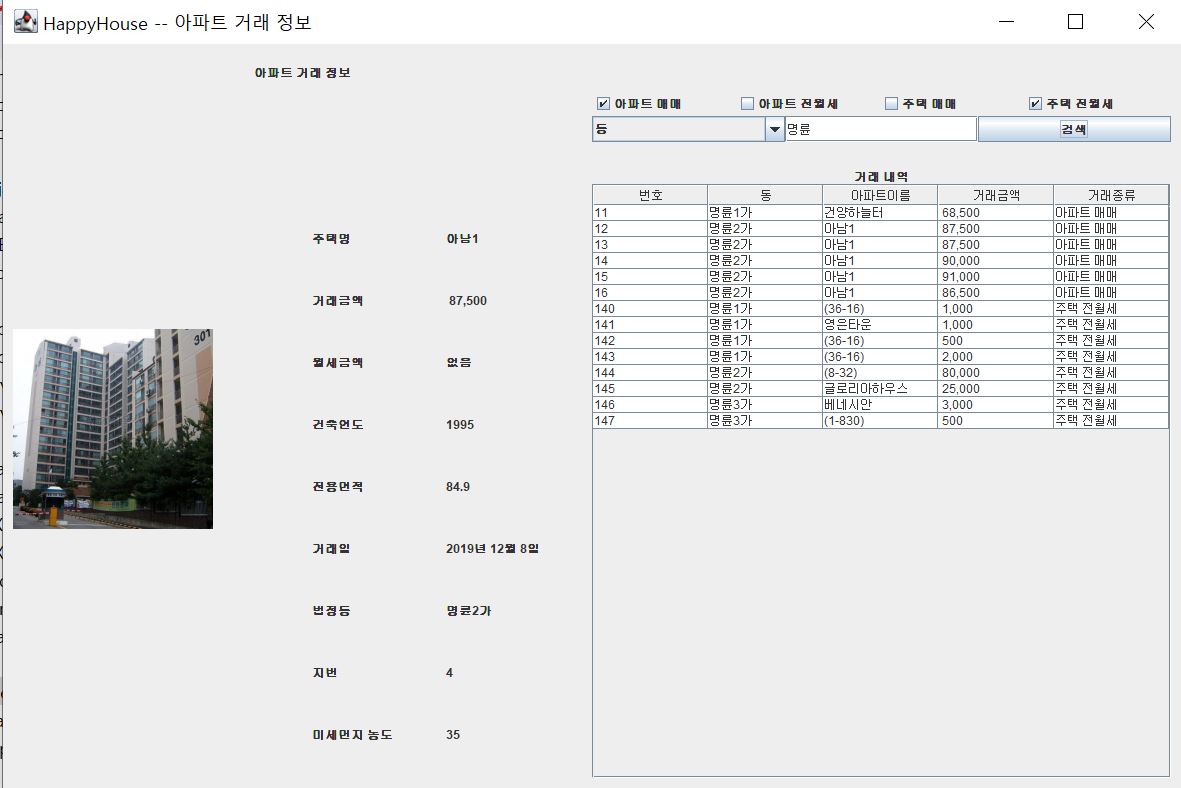The width and height of the screenshot is (1181, 788).
Task: Open the 동 search-type dropdown arrow
Action: click(x=774, y=130)
